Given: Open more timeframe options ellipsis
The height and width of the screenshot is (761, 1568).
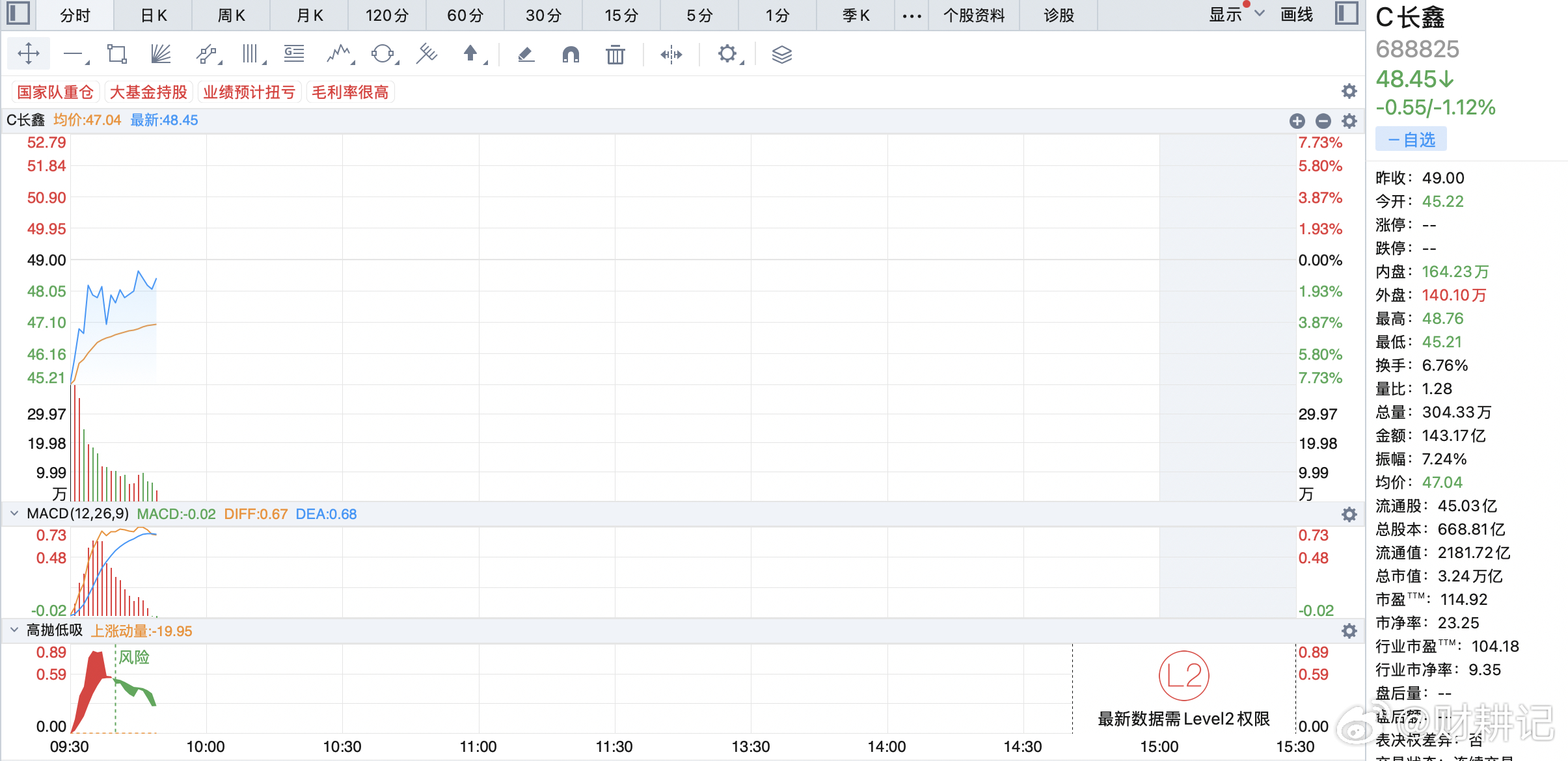Looking at the screenshot, I should pos(912,16).
